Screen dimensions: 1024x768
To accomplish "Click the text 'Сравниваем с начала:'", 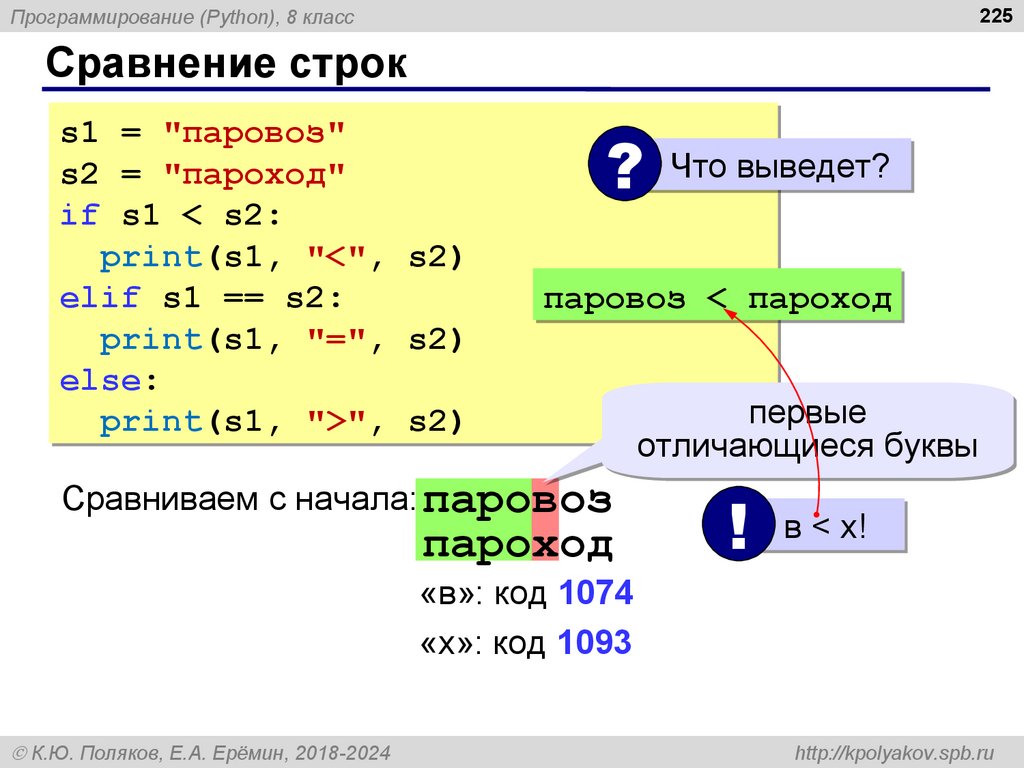I will point(239,499).
